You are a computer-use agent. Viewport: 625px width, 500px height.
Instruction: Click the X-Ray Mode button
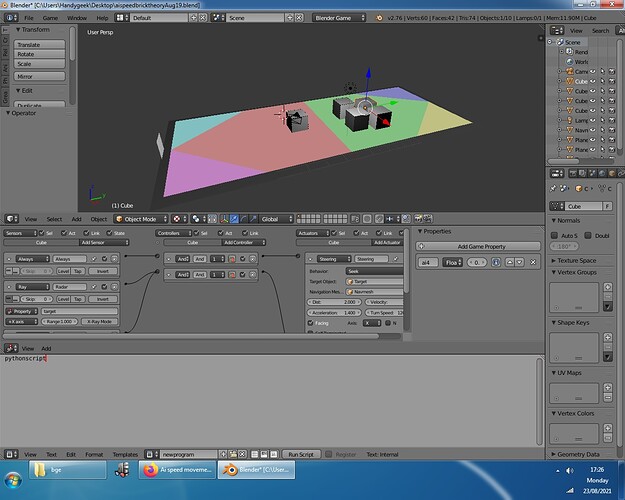coord(99,321)
